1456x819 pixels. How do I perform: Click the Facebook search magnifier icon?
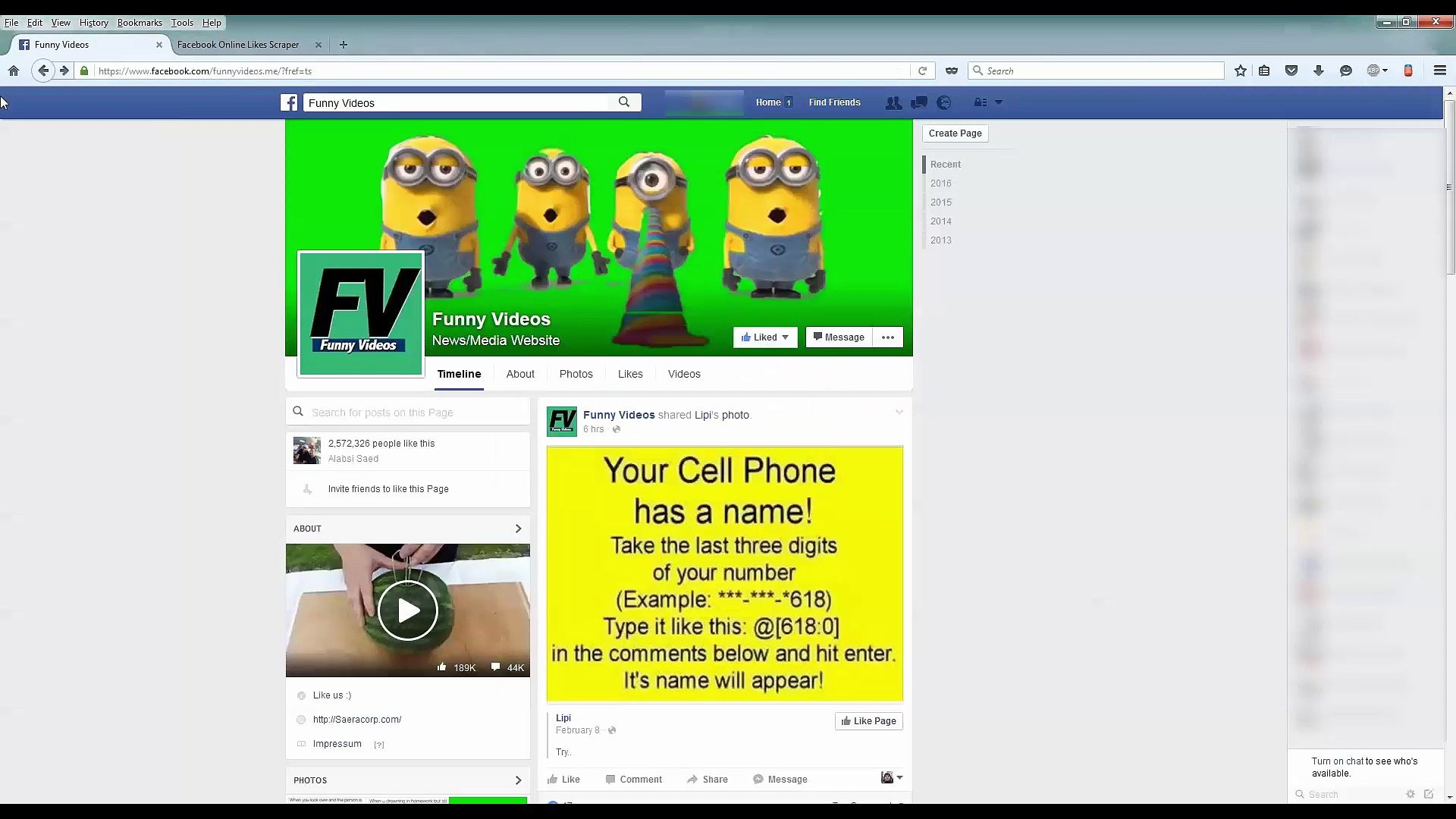(624, 102)
